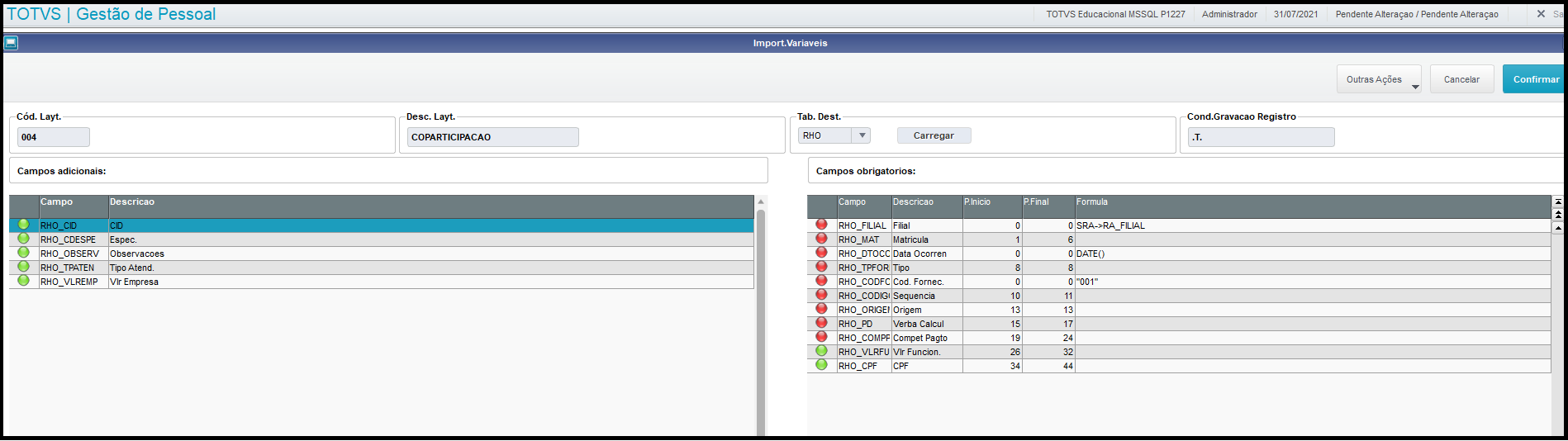Click the red status circle for RHO_FILIAL

coord(821,225)
